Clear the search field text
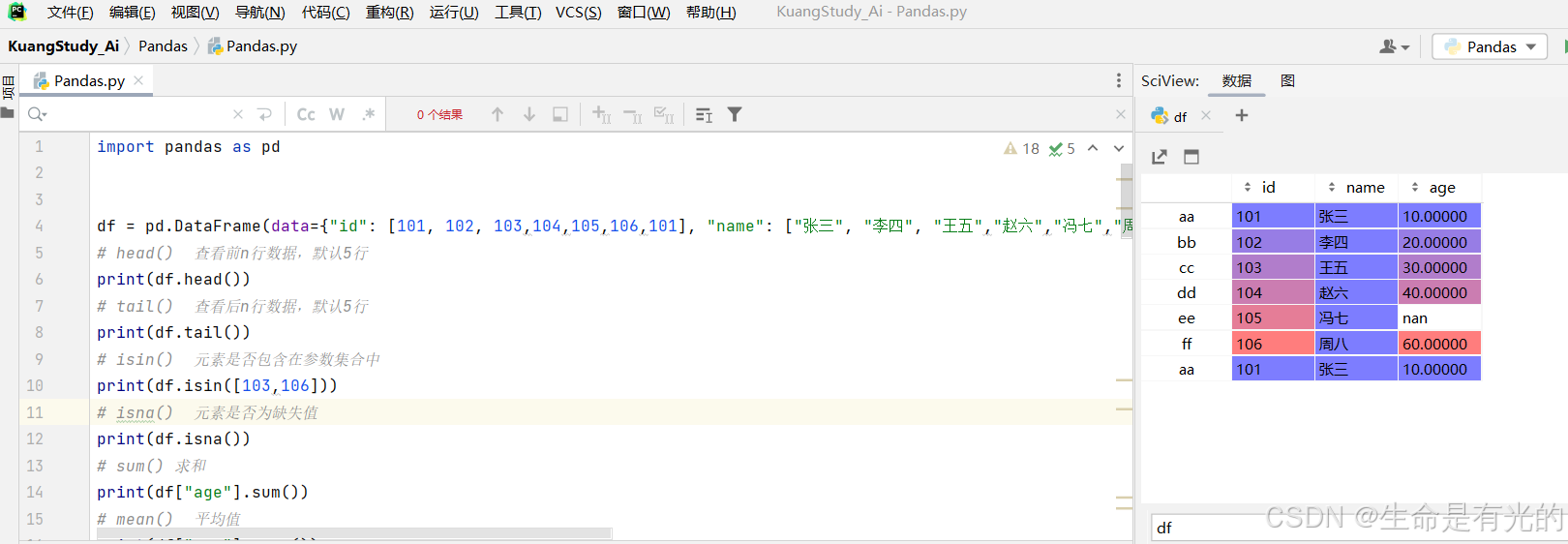 pos(238,114)
